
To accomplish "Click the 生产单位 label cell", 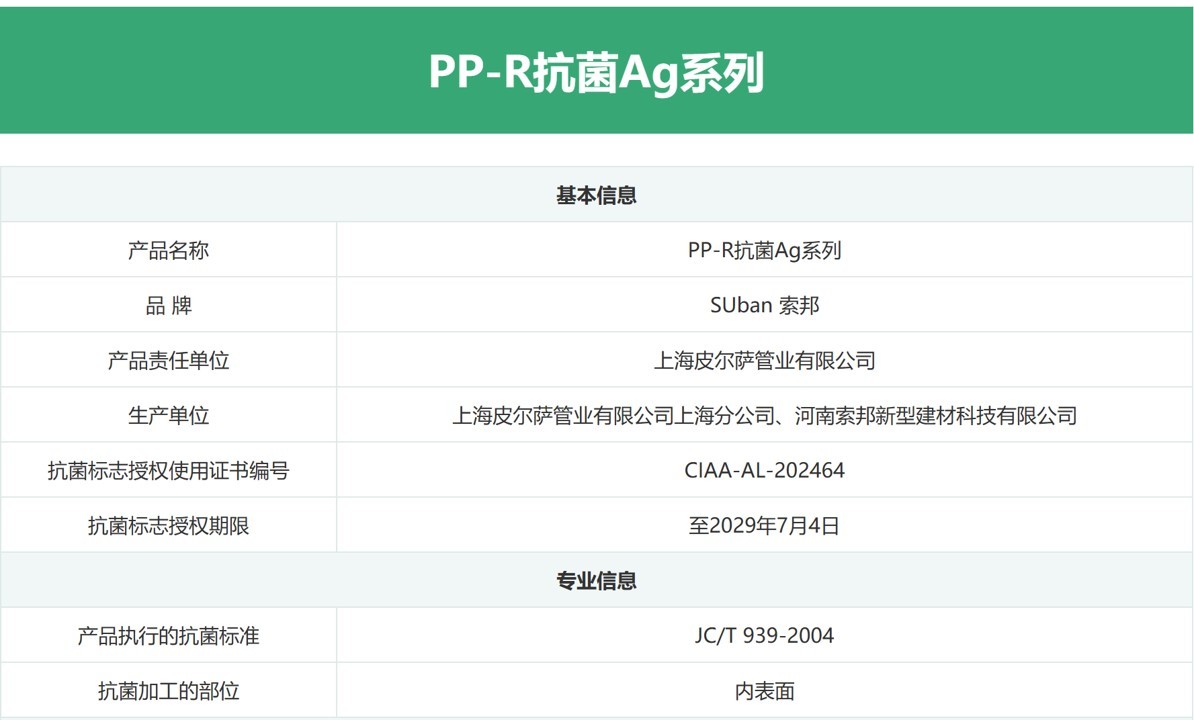I will [168, 416].
